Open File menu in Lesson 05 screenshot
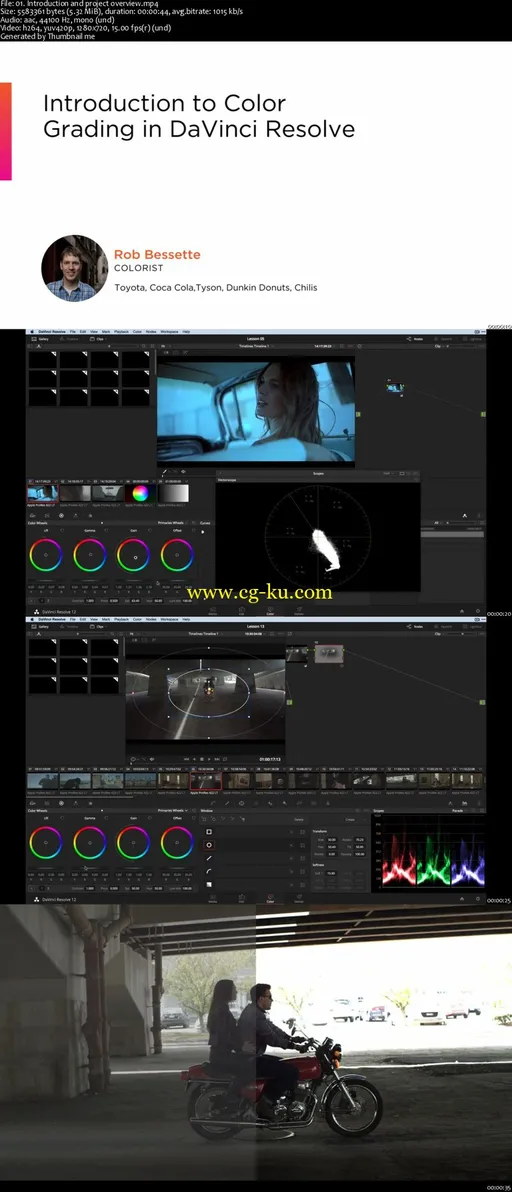Image resolution: width=512 pixels, height=1192 pixels. (x=73, y=331)
